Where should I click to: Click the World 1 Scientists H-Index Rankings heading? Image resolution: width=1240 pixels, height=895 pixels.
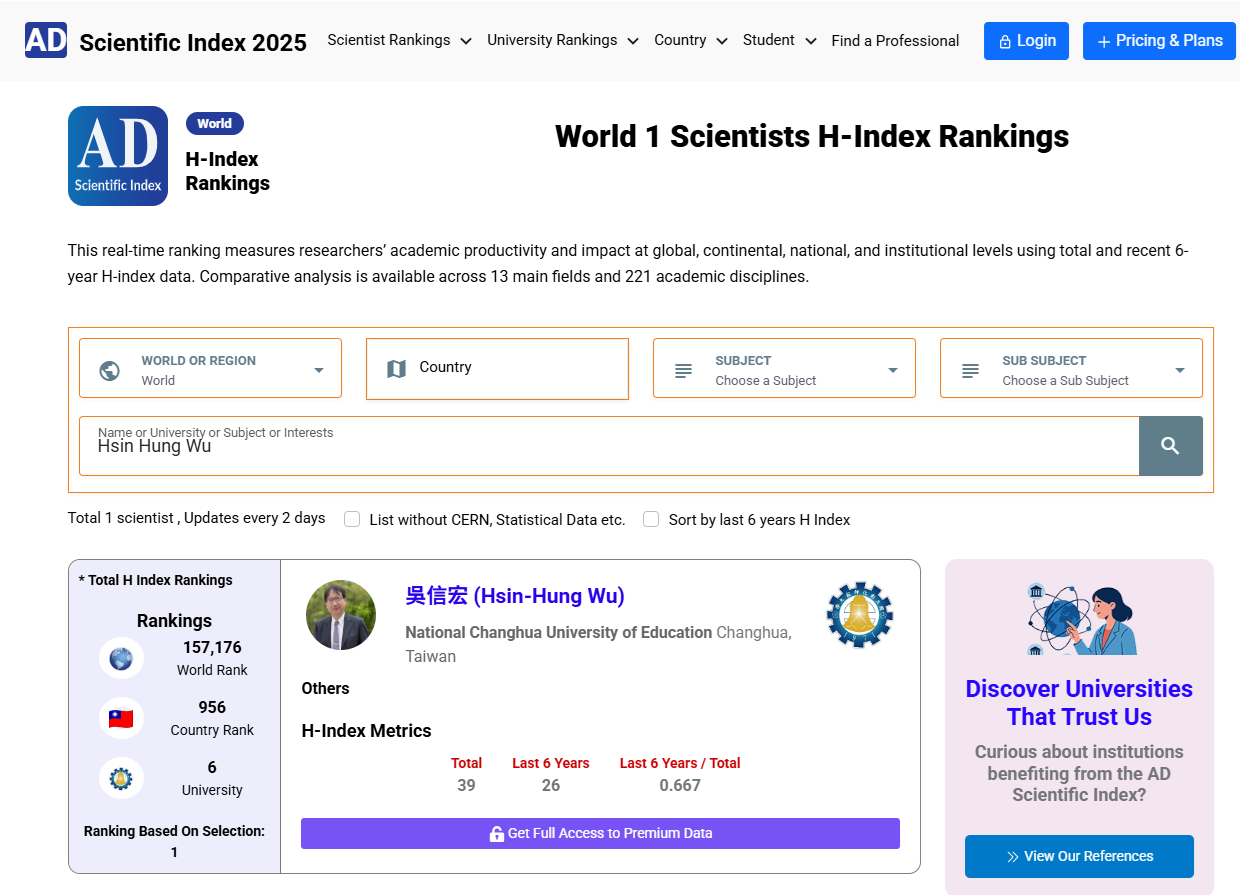(x=812, y=136)
